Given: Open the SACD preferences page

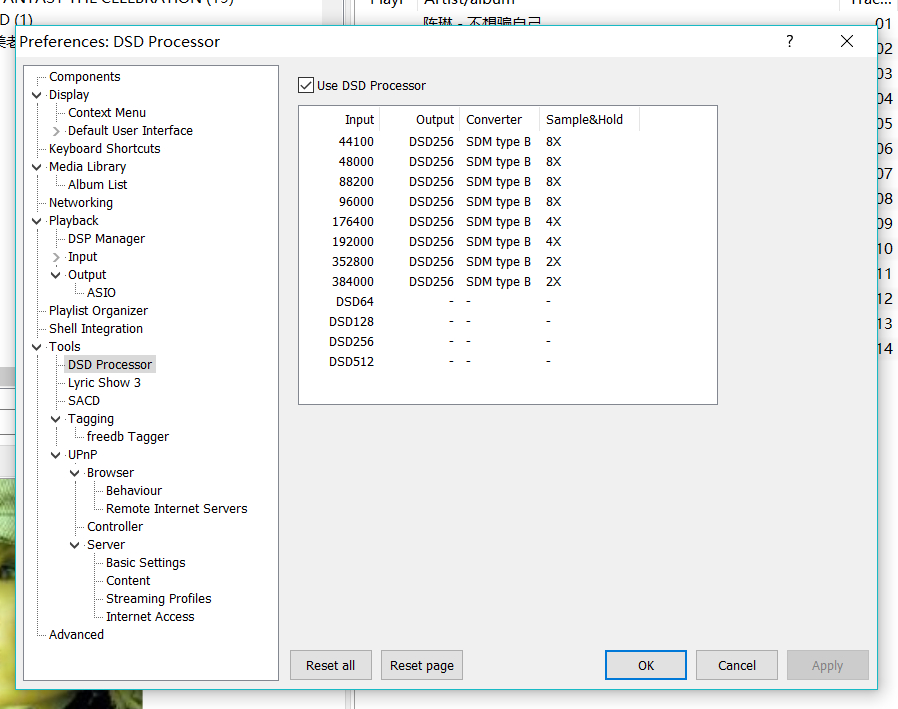Looking at the screenshot, I should coord(84,401).
